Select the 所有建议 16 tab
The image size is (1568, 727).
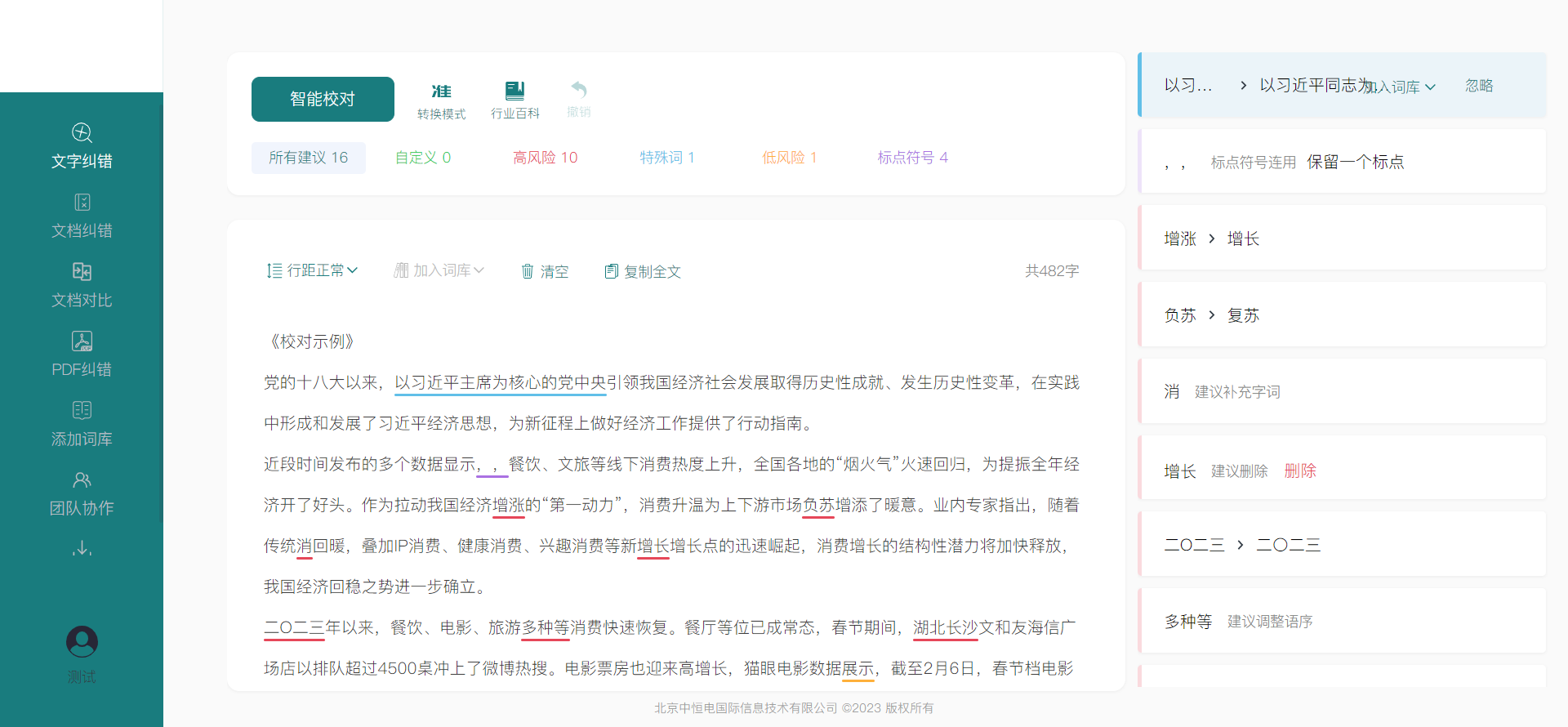click(x=309, y=158)
